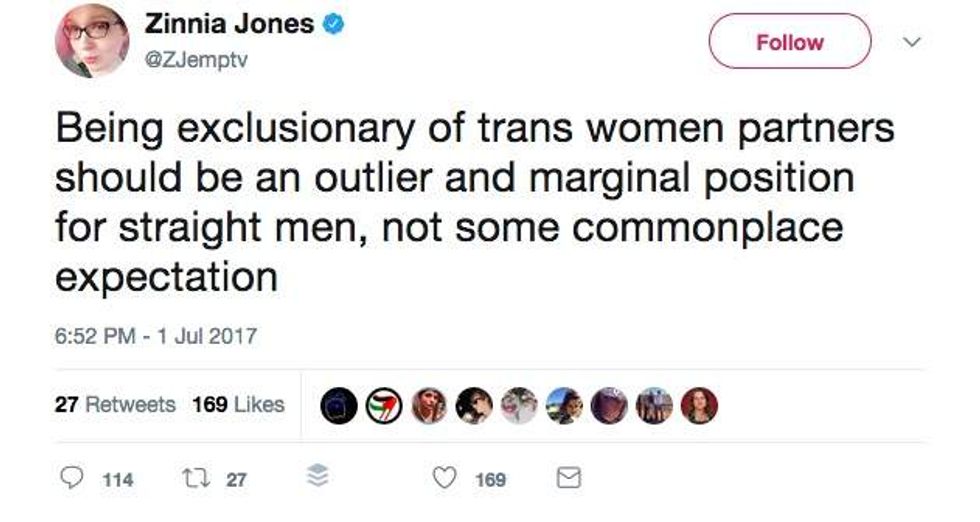Retweet this tweet using the retweet icon
The height and width of the screenshot is (522, 980).
193,479
